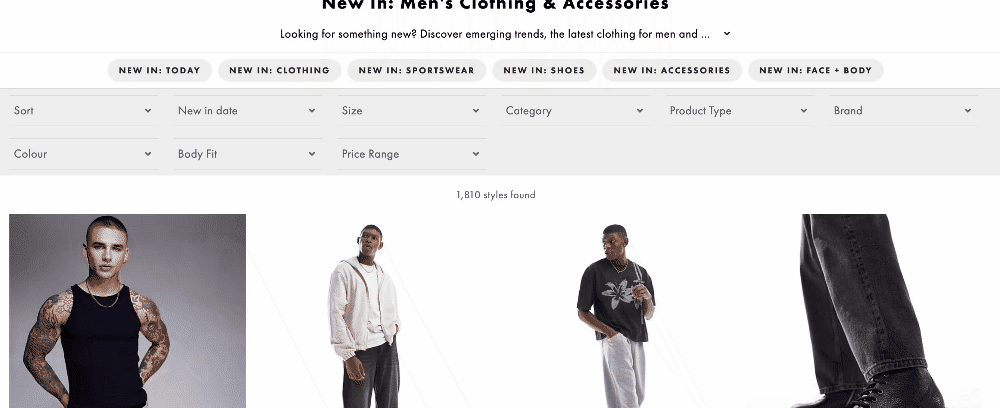
Task: Expand the Product Type filter
Action: pos(739,110)
